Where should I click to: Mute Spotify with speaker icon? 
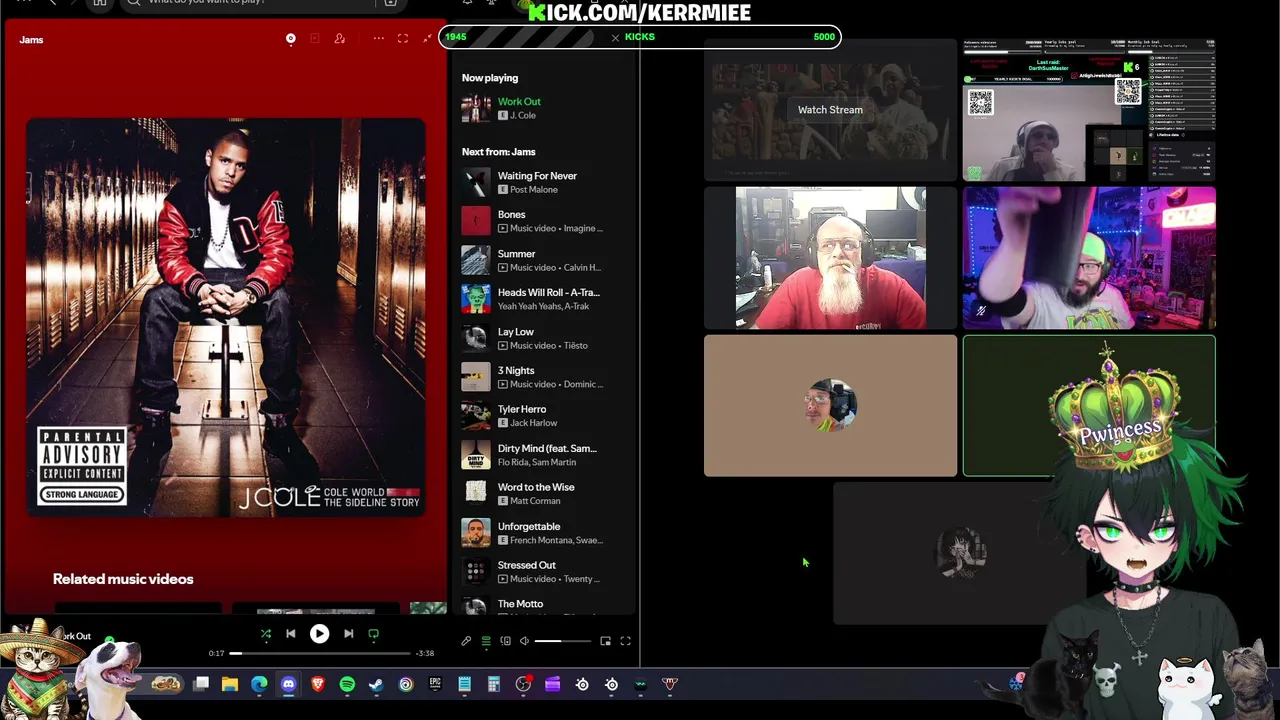point(524,641)
